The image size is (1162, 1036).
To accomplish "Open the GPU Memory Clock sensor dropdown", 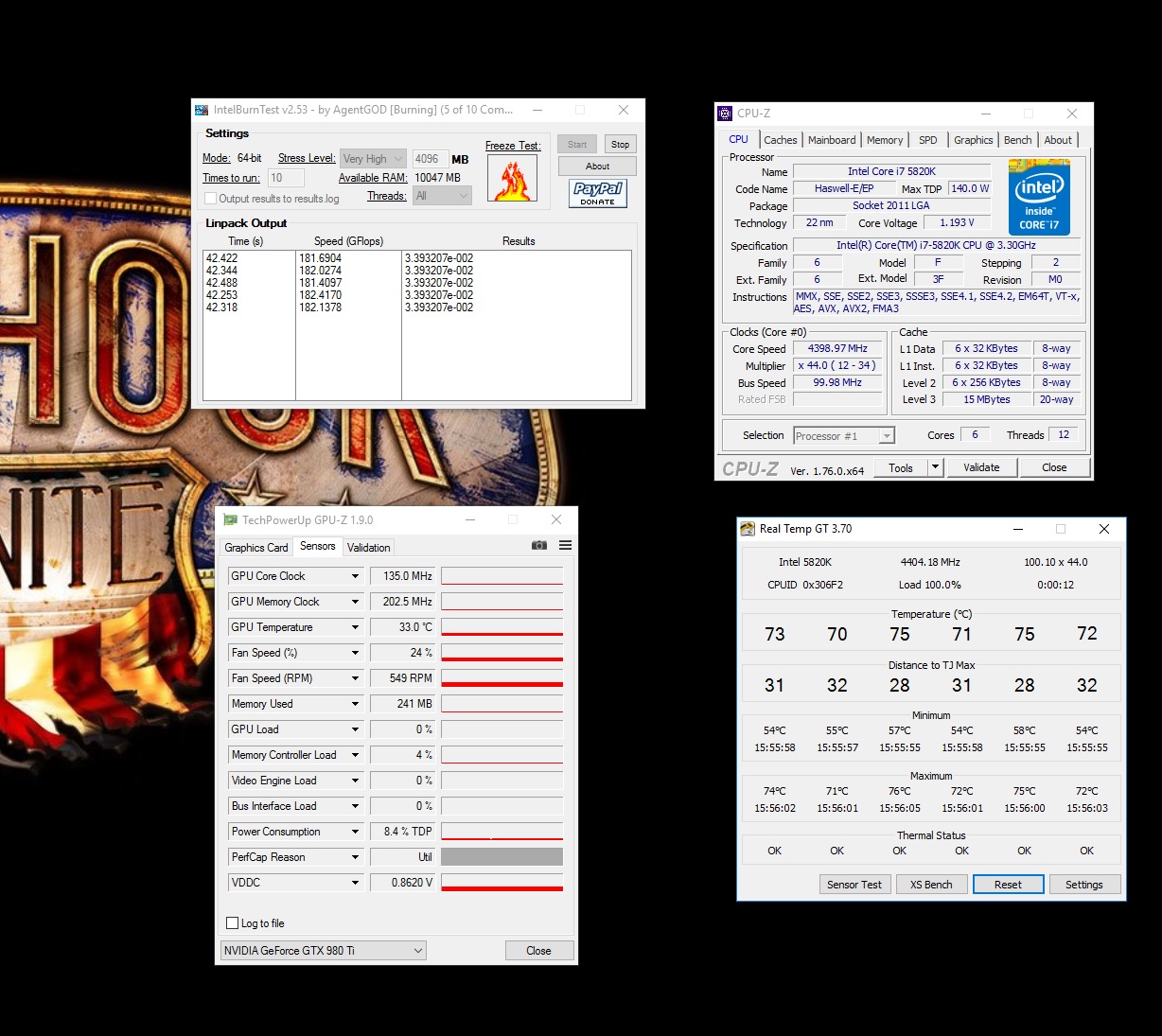I will 356,602.
